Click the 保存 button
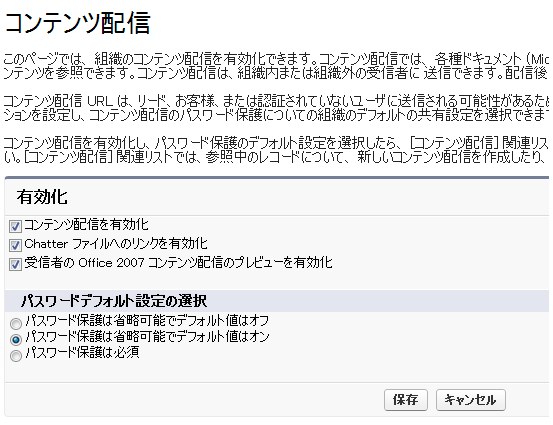The image size is (553, 425). click(x=406, y=400)
